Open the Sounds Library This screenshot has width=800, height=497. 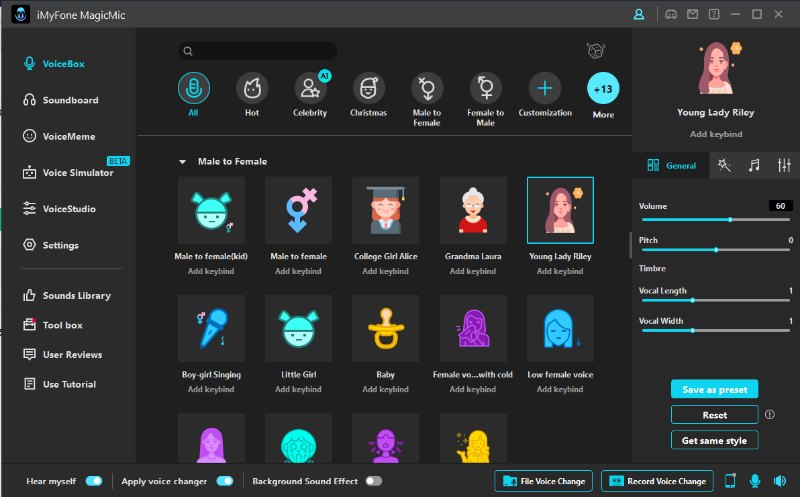(67, 295)
